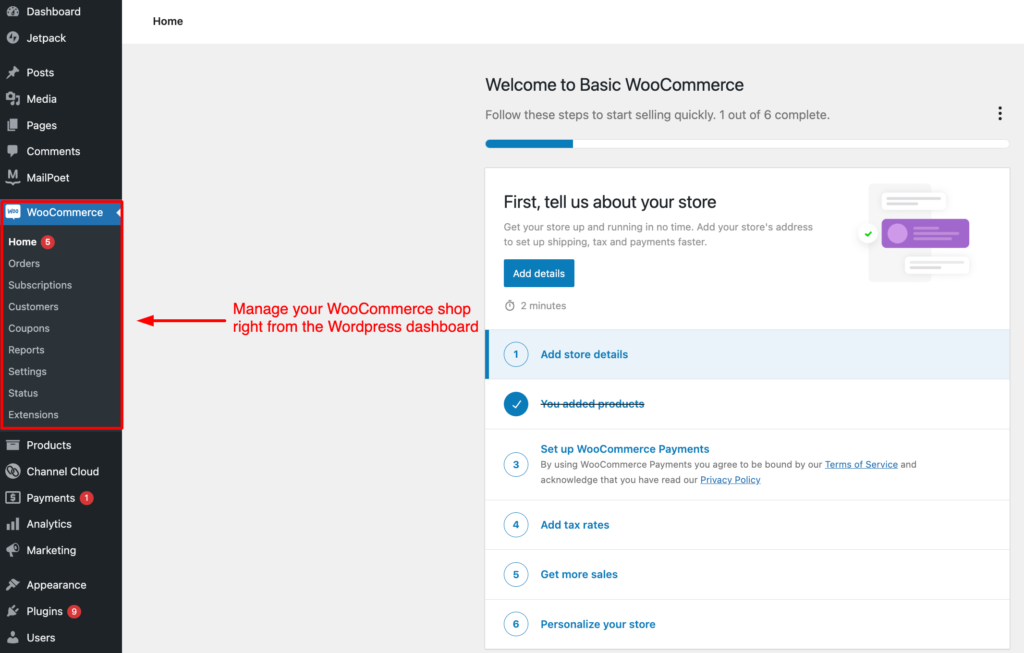Viewport: 1024px width, 653px height.
Task: Open the Coupons submenu item
Action: 29,328
